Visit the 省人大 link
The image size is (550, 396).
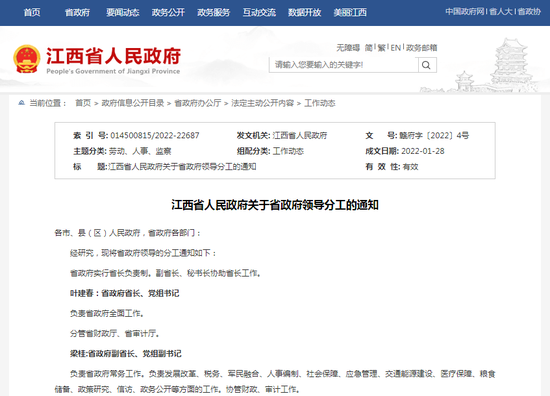tap(501, 12)
